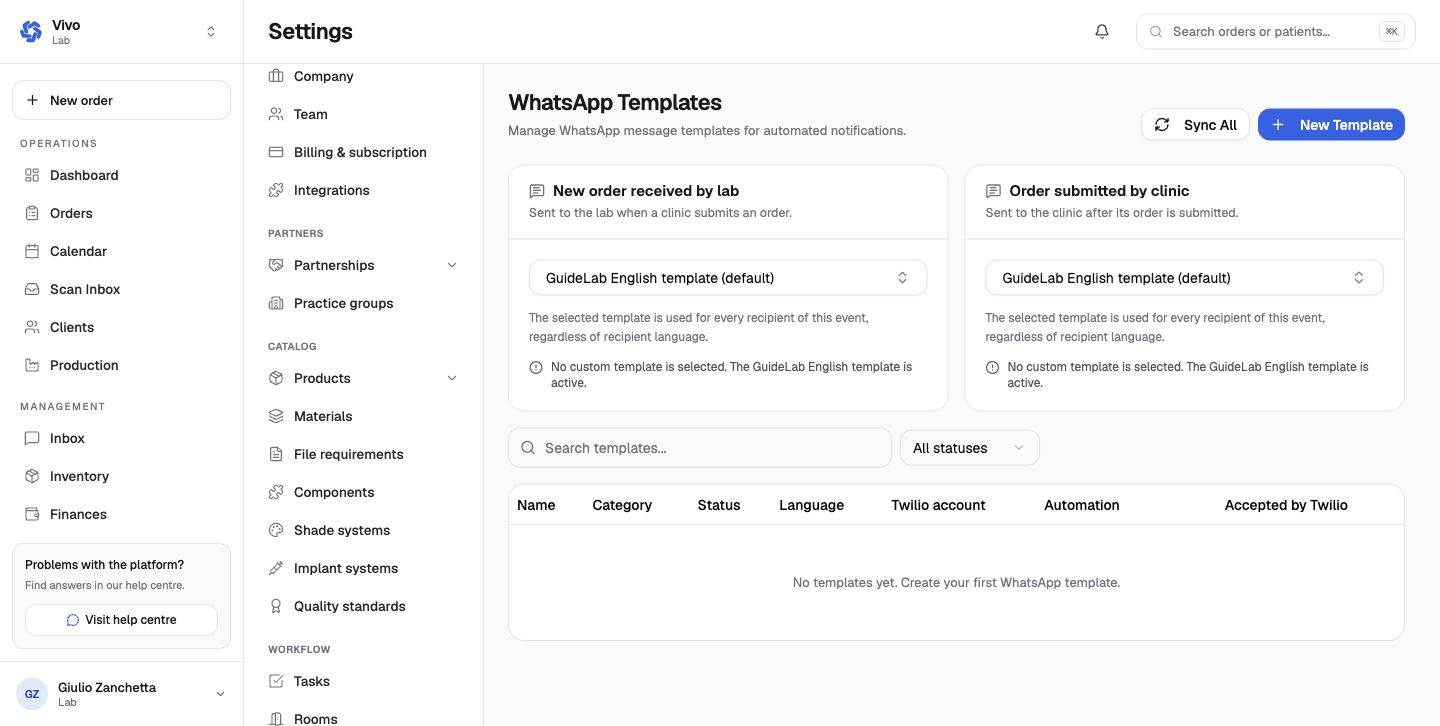Open the Tasks workflow settings

(363, 681)
